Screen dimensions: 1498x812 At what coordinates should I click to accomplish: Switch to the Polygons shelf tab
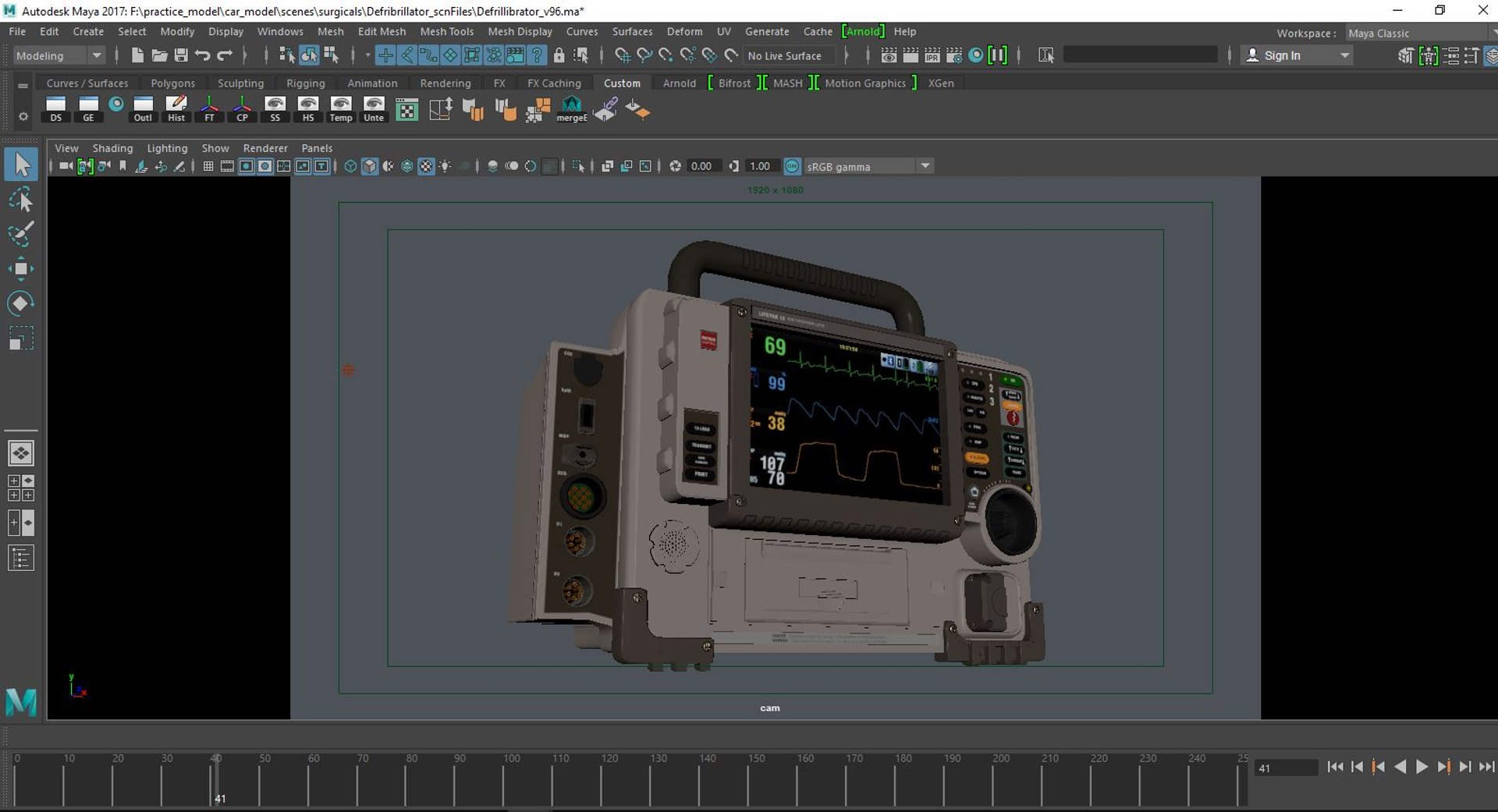pos(173,83)
